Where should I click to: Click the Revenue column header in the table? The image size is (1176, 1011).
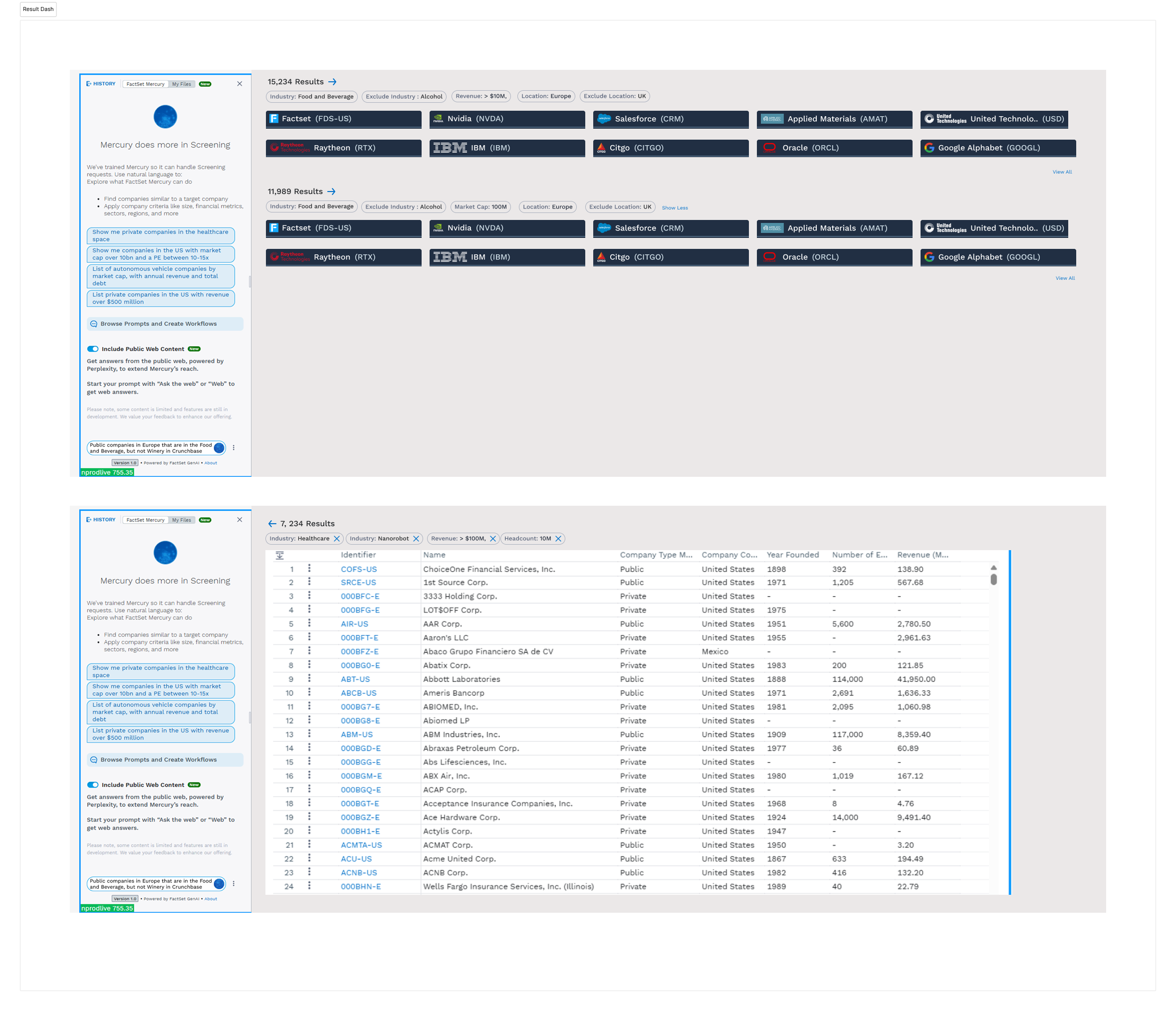click(x=923, y=555)
